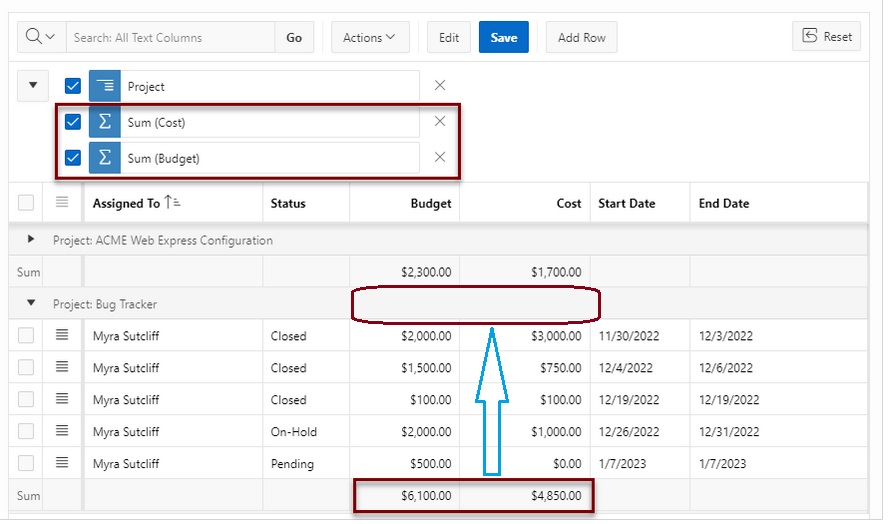Reset the interactive grid
The width and height of the screenshot is (888, 524).
click(826, 36)
